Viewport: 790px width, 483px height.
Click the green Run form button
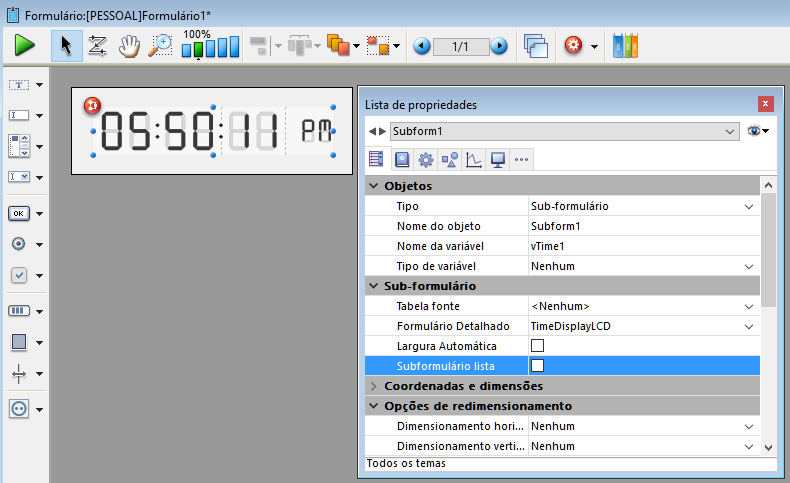(25, 46)
